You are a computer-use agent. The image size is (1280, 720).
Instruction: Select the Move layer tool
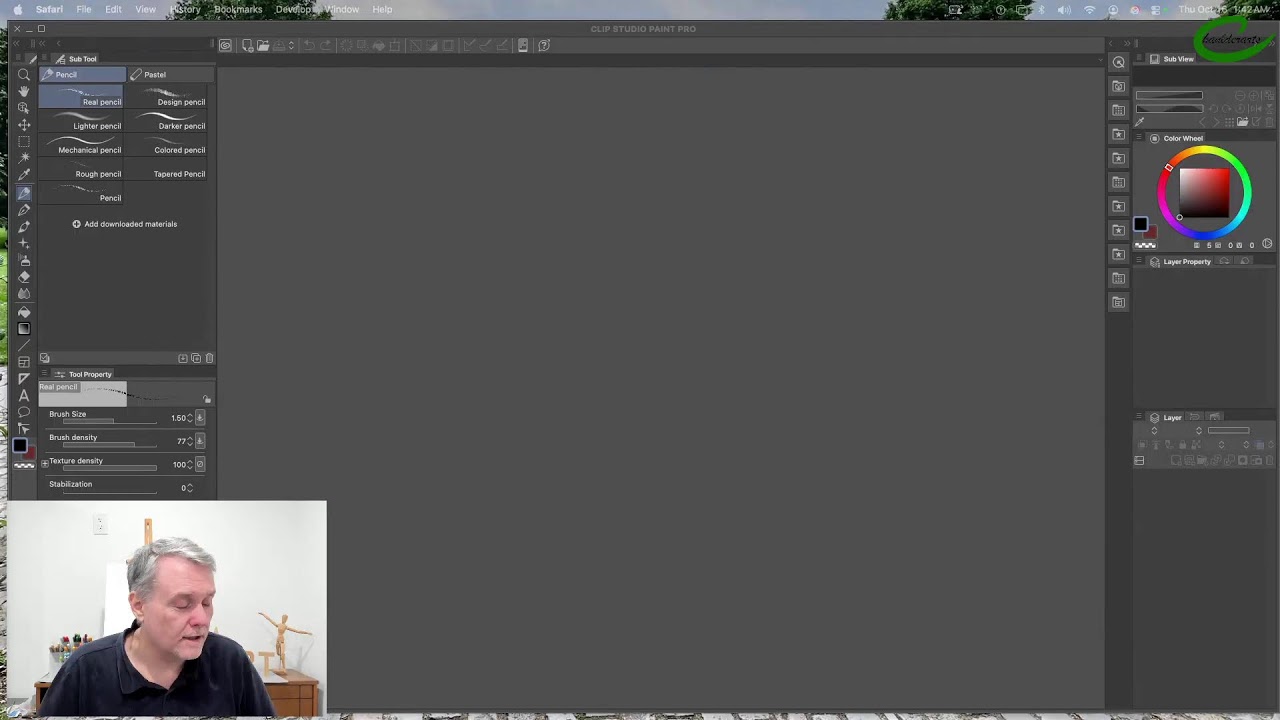point(24,125)
